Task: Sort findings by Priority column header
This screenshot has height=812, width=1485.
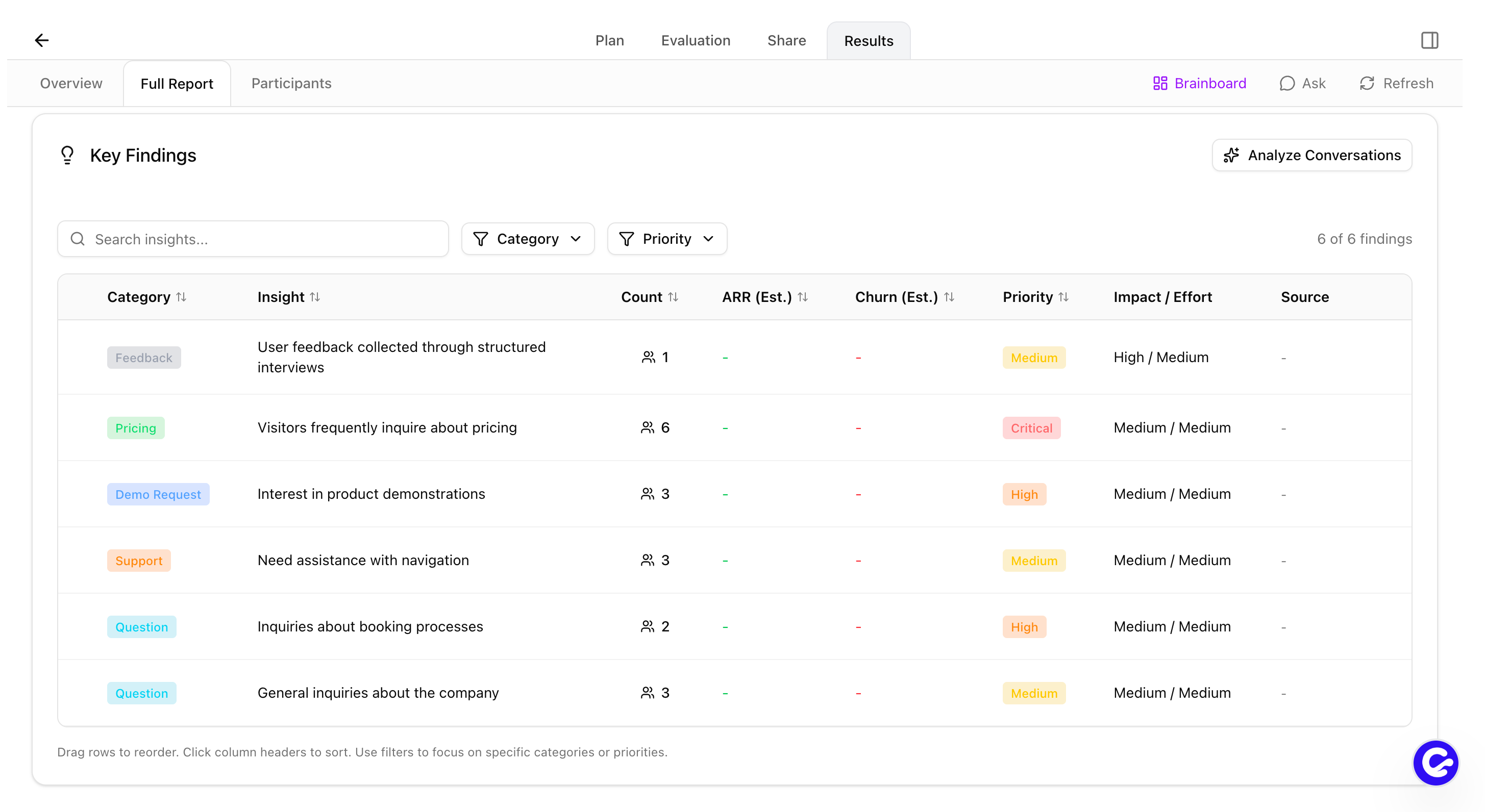Action: coord(1035,297)
